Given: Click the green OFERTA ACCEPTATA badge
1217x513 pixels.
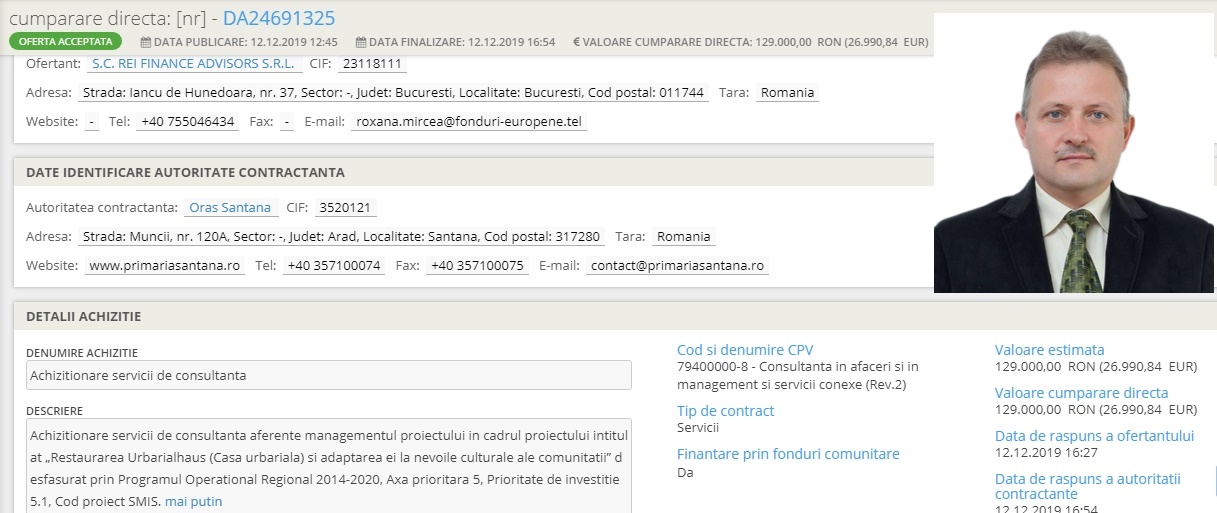Looking at the screenshot, I should click(65, 42).
